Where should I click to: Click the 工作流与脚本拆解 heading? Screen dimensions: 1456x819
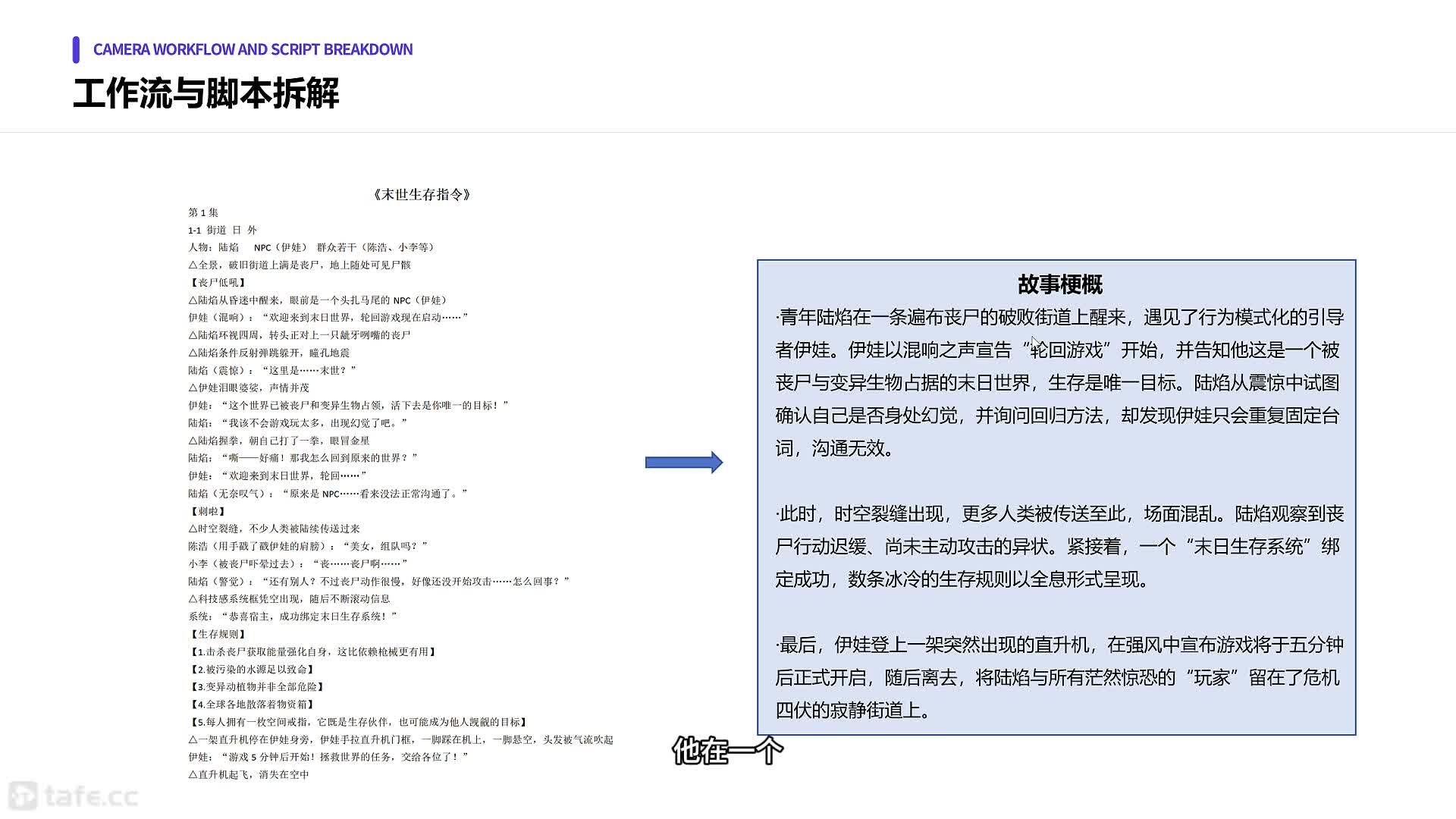click(206, 93)
